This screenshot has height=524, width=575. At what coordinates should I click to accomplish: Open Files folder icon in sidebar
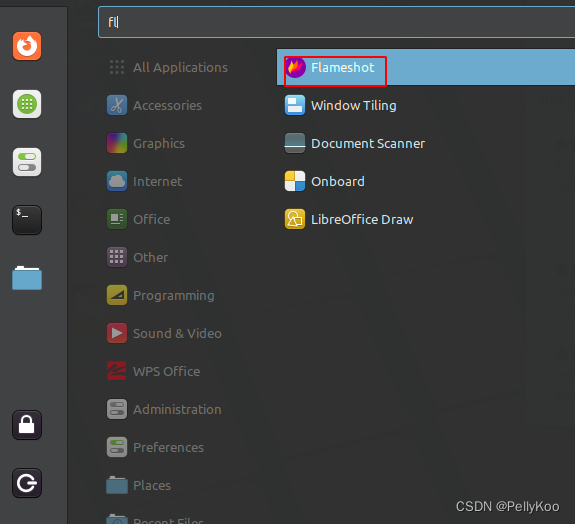27,278
